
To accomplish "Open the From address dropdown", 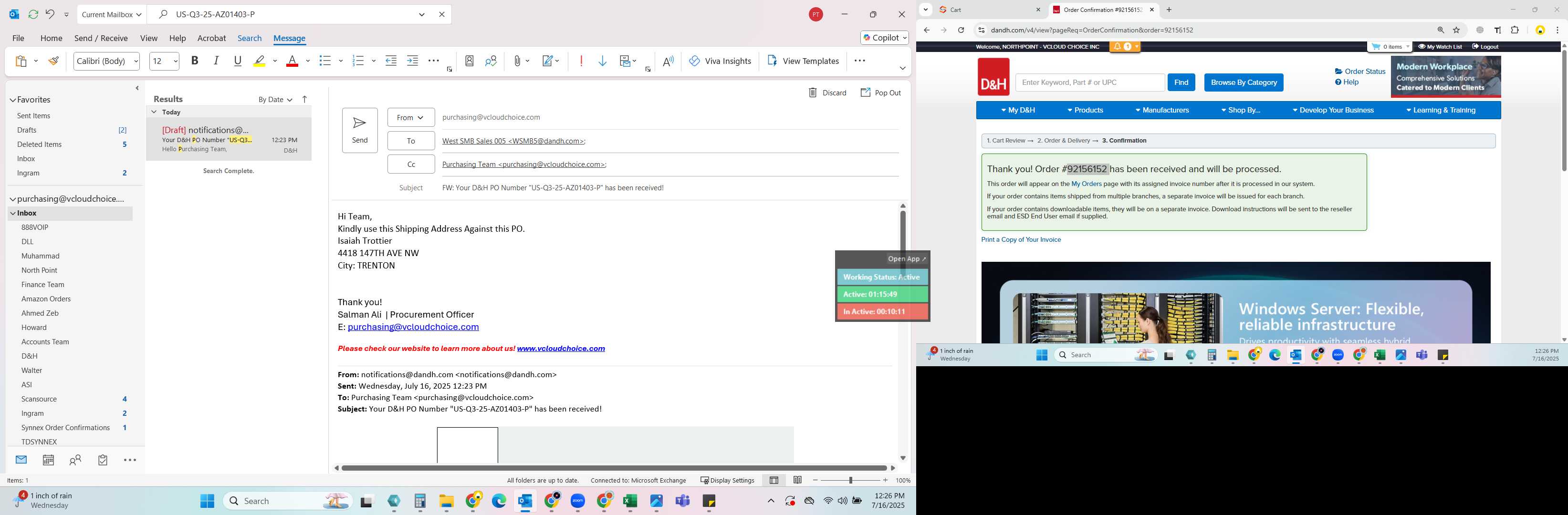I will tap(411, 117).
